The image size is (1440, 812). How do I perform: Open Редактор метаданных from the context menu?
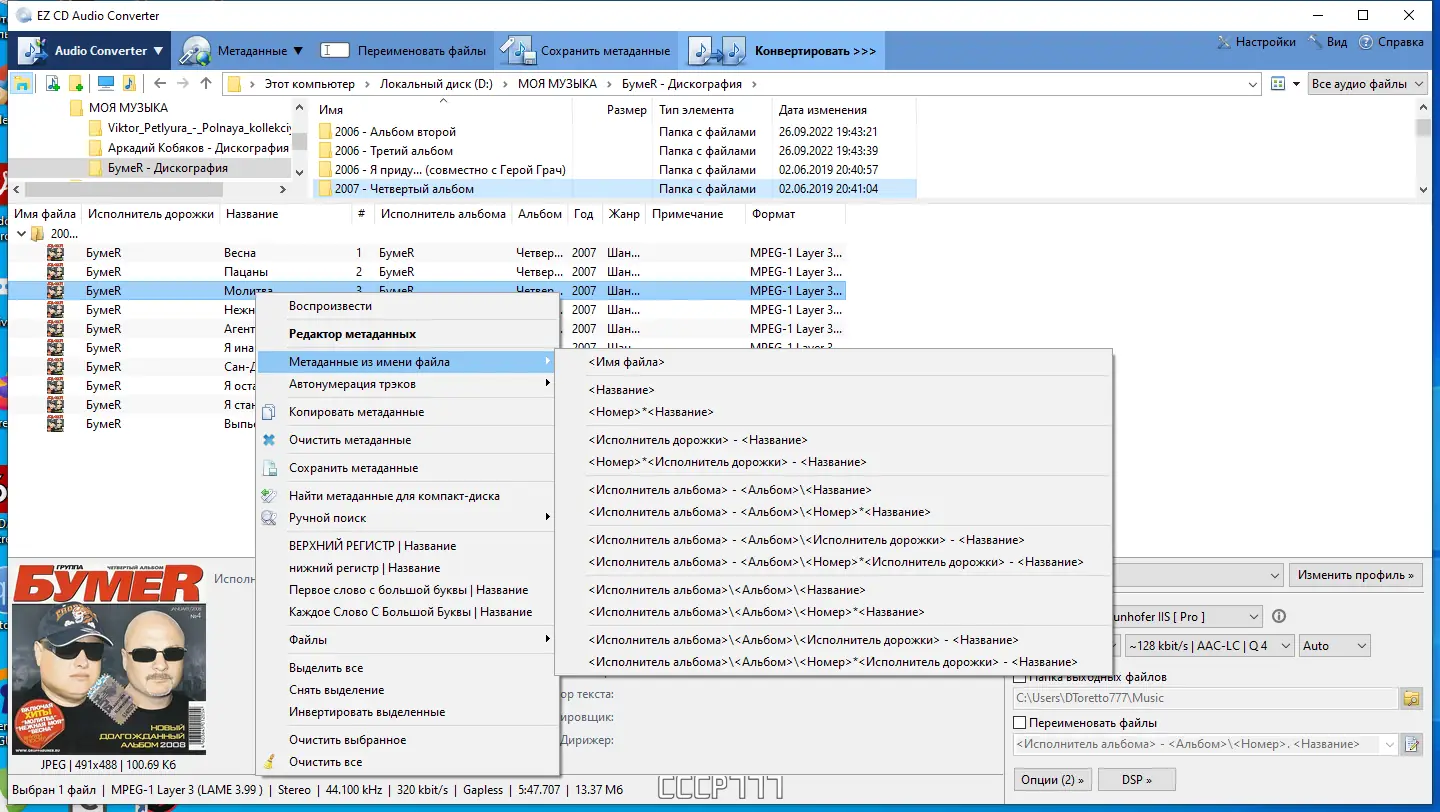click(406, 334)
